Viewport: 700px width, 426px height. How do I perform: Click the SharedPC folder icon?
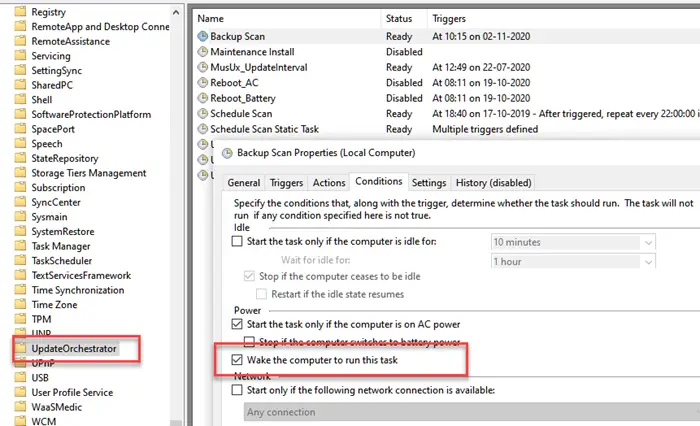click(20, 85)
